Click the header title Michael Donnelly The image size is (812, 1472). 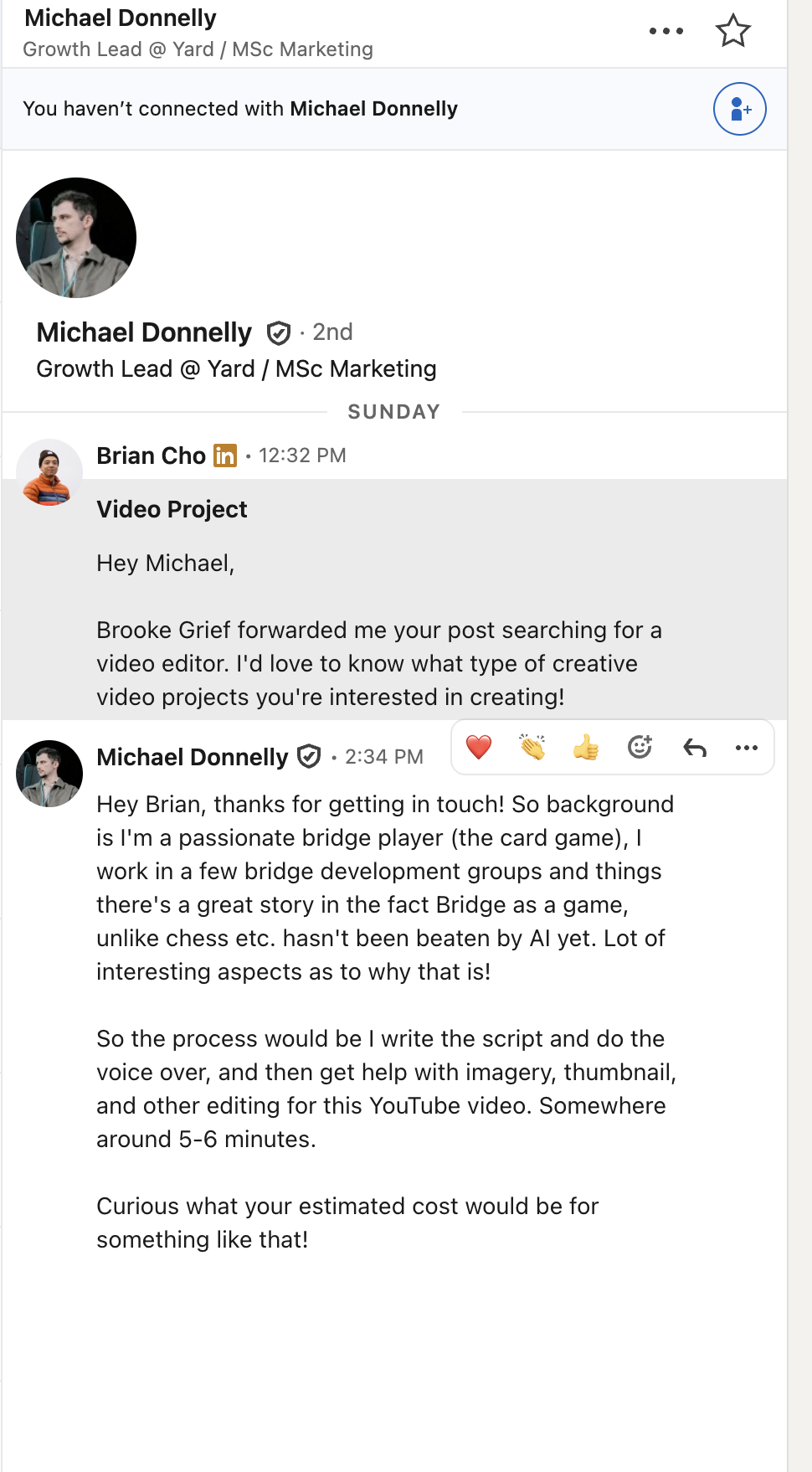click(121, 18)
